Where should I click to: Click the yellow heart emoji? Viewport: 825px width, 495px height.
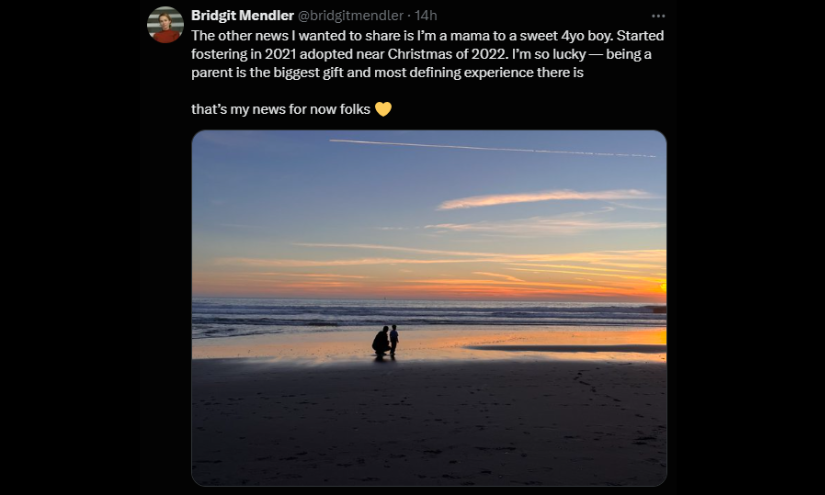coord(383,109)
